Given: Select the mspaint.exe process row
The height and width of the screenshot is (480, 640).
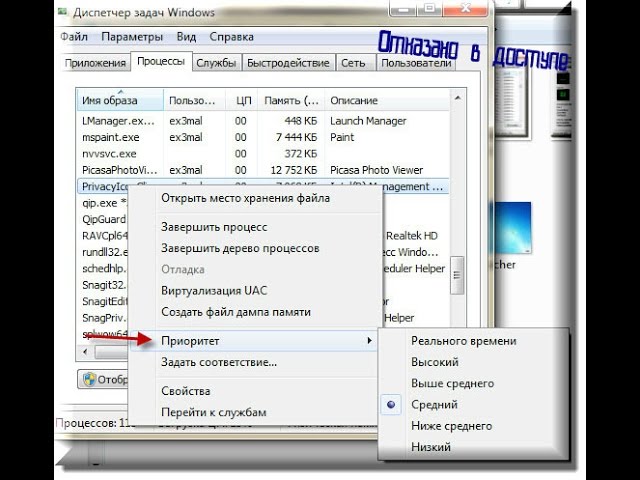Looking at the screenshot, I should (263, 137).
